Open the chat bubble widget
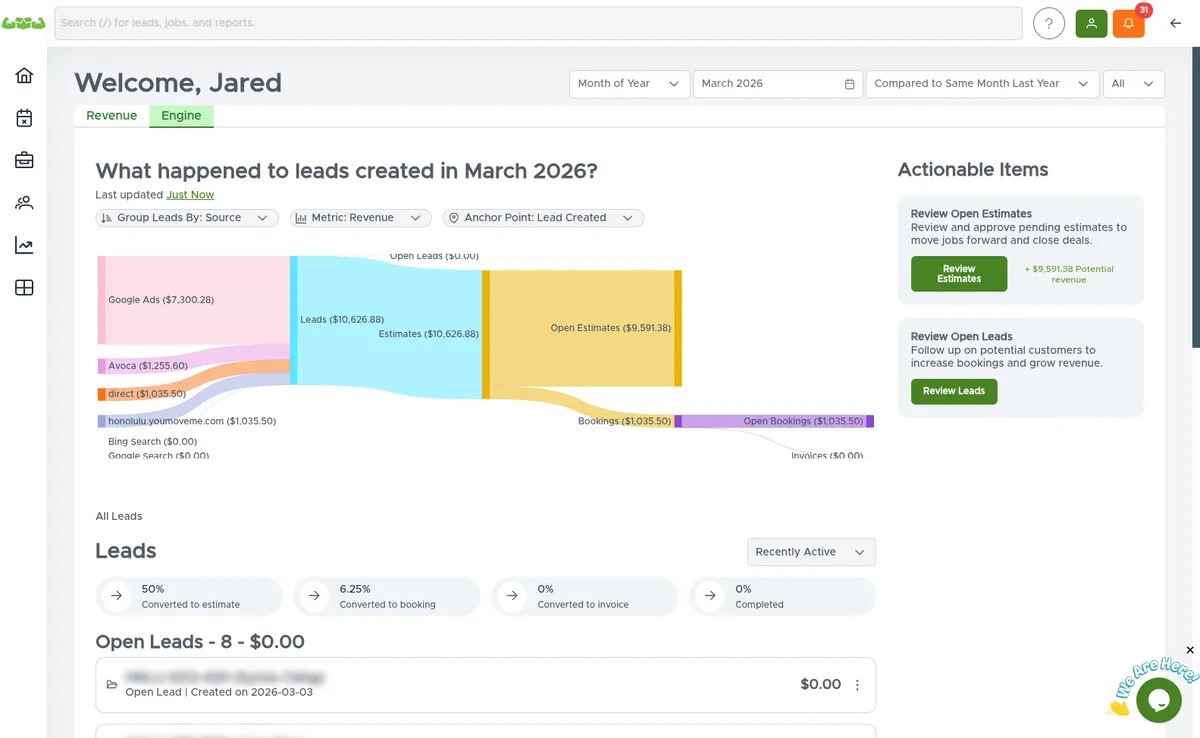Screen dimensions: 1200x738 point(1158,700)
